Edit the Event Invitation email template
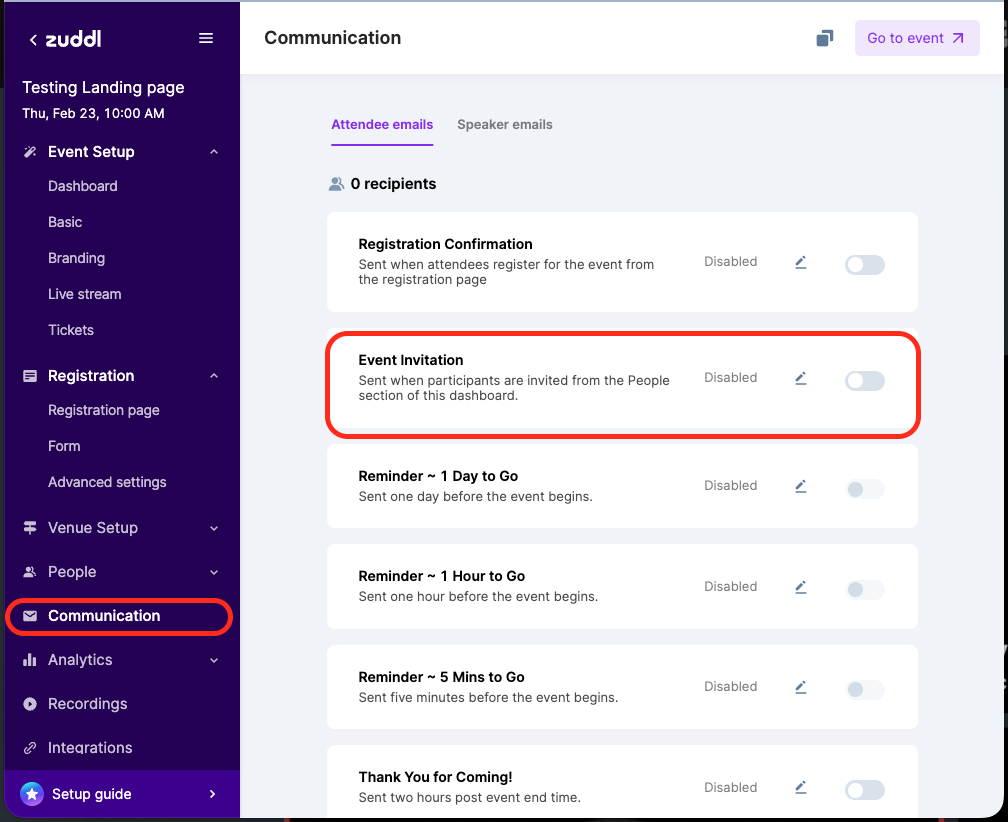This screenshot has width=1008, height=822. [x=800, y=378]
